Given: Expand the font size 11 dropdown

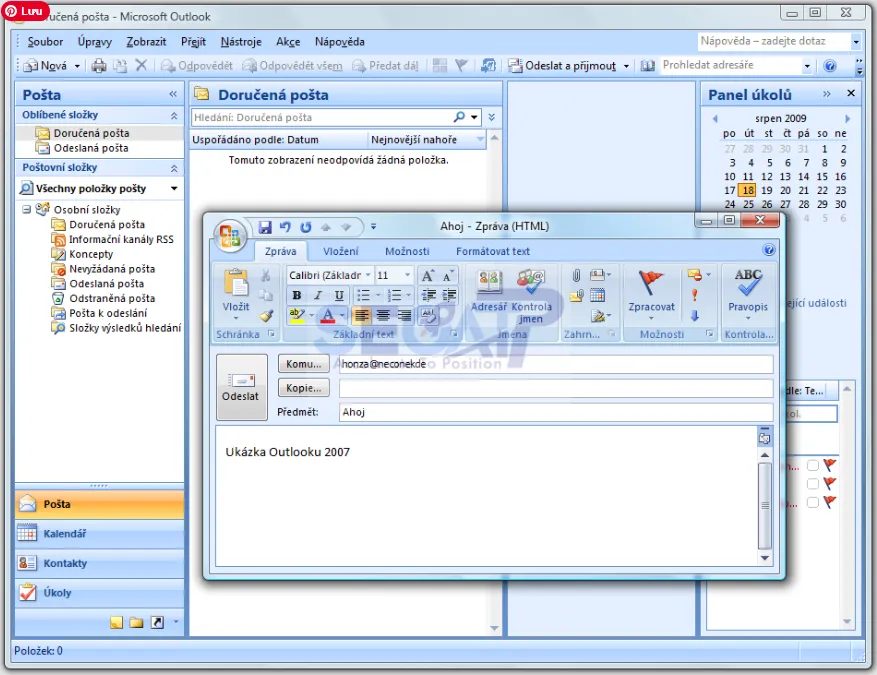Looking at the screenshot, I should click(x=407, y=274).
